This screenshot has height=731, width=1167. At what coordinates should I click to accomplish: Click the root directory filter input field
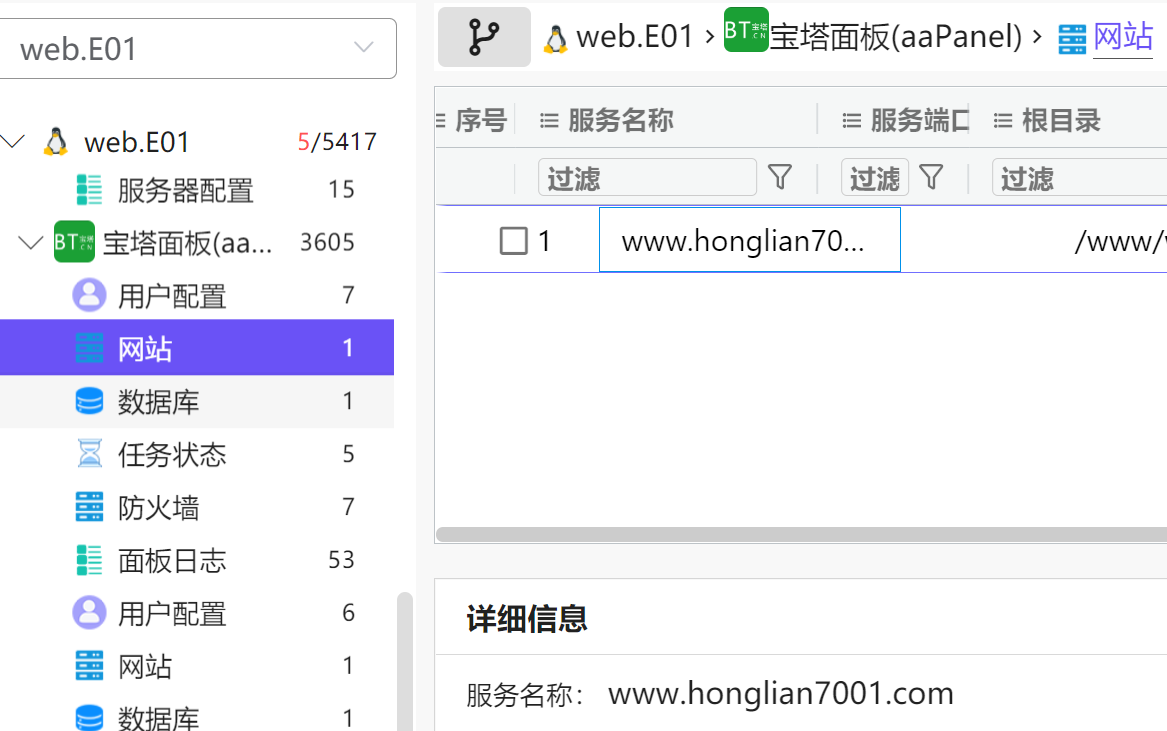point(1080,178)
